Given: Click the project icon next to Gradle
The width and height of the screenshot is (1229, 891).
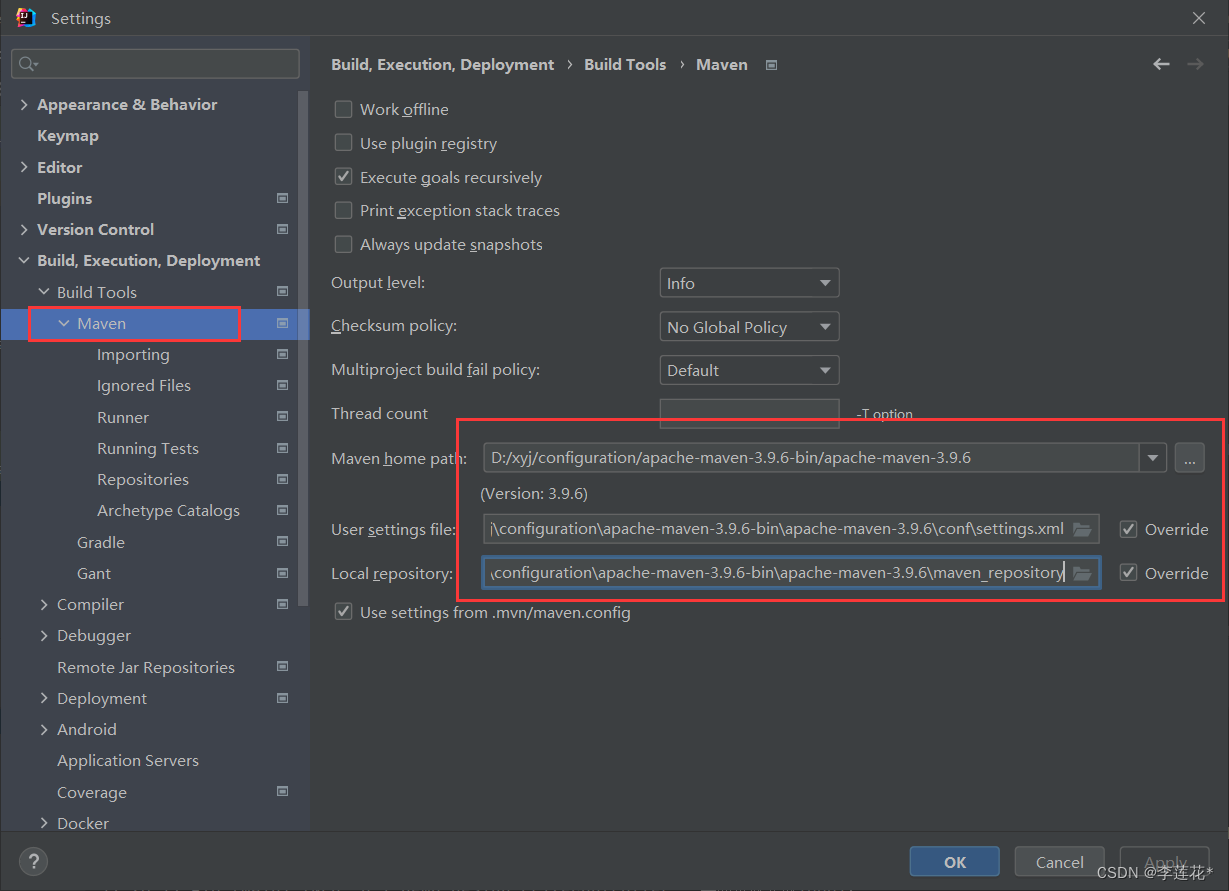Looking at the screenshot, I should coord(282,542).
